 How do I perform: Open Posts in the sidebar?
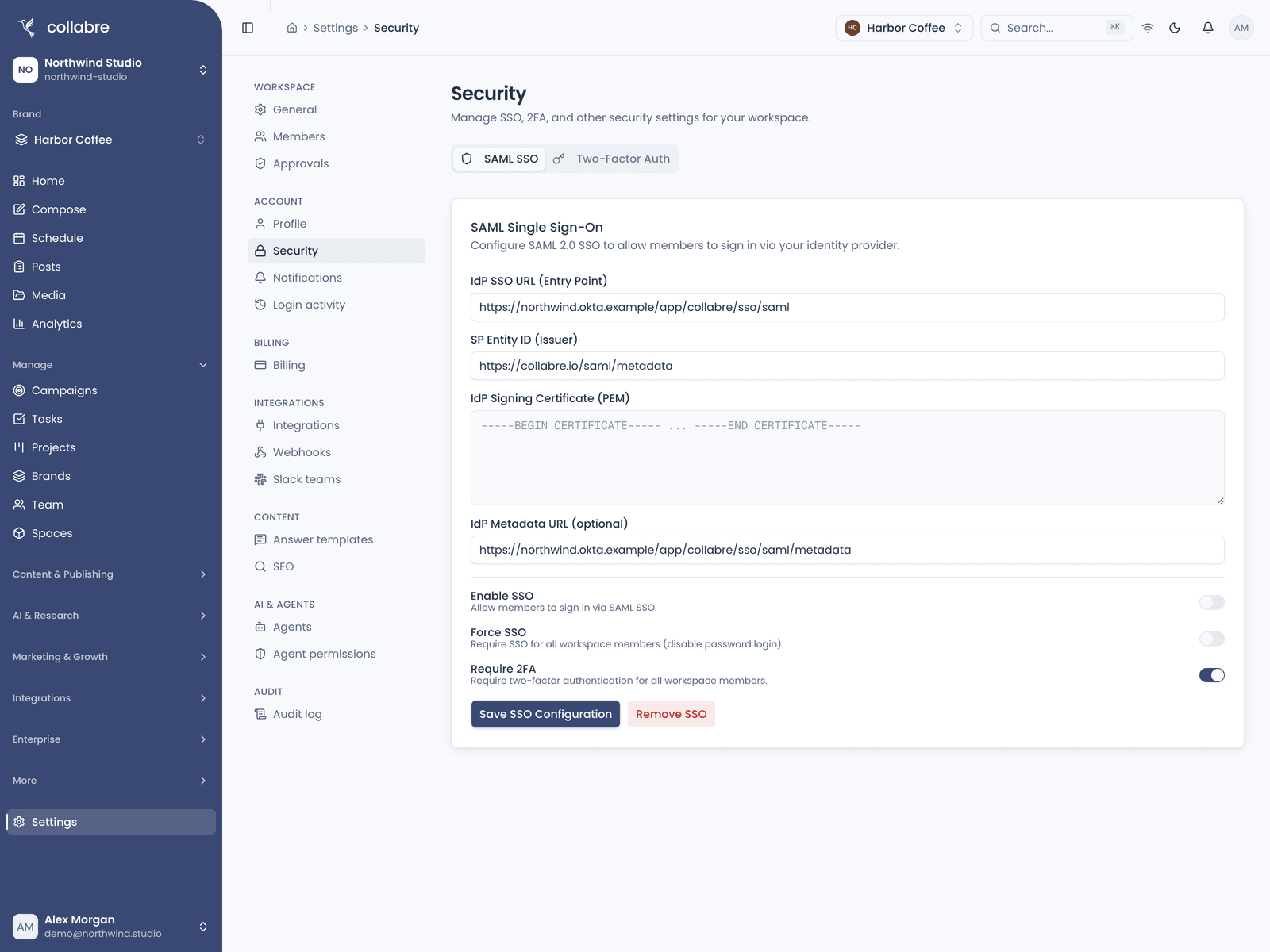111,267
